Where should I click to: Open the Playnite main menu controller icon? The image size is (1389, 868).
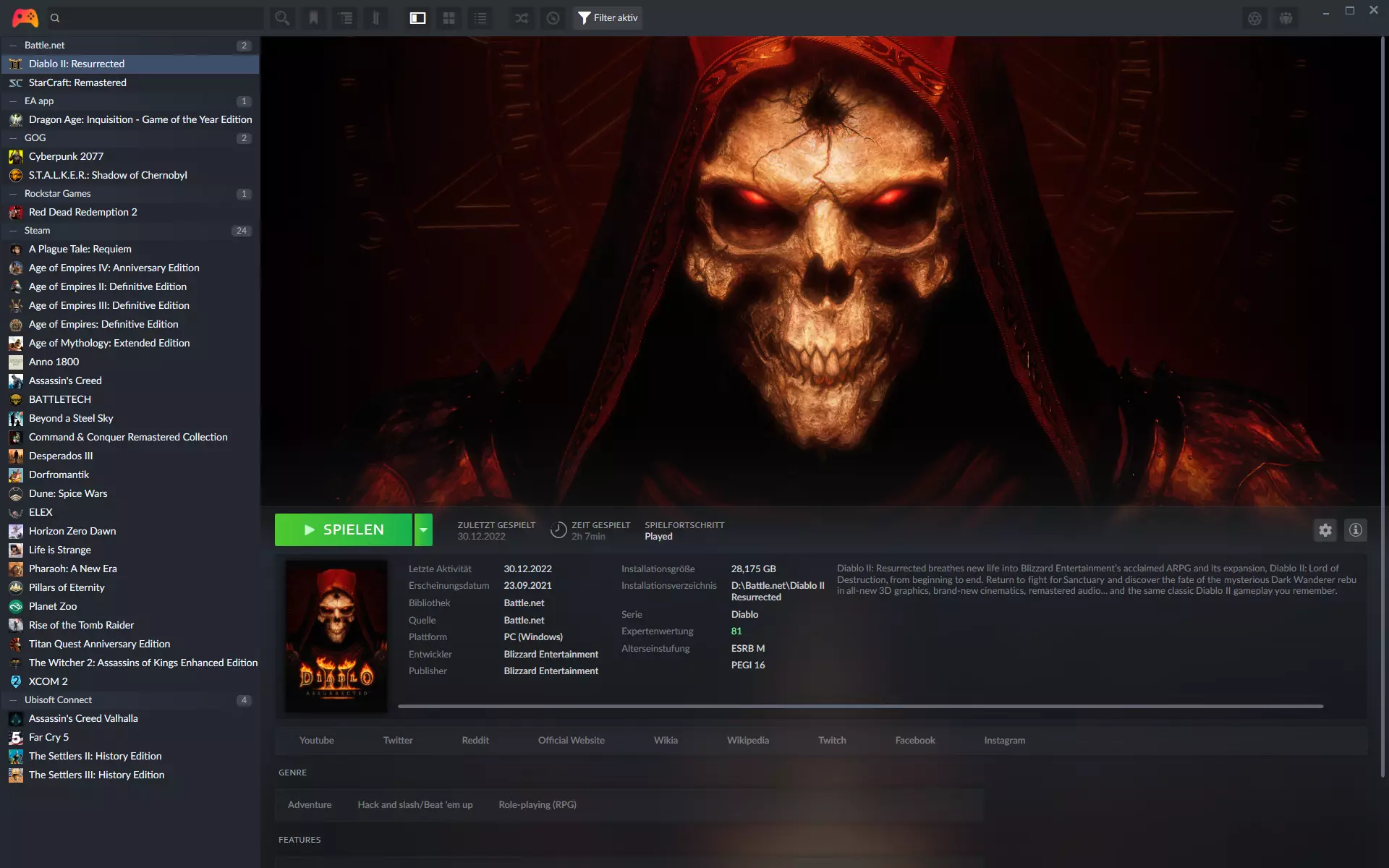[25, 17]
